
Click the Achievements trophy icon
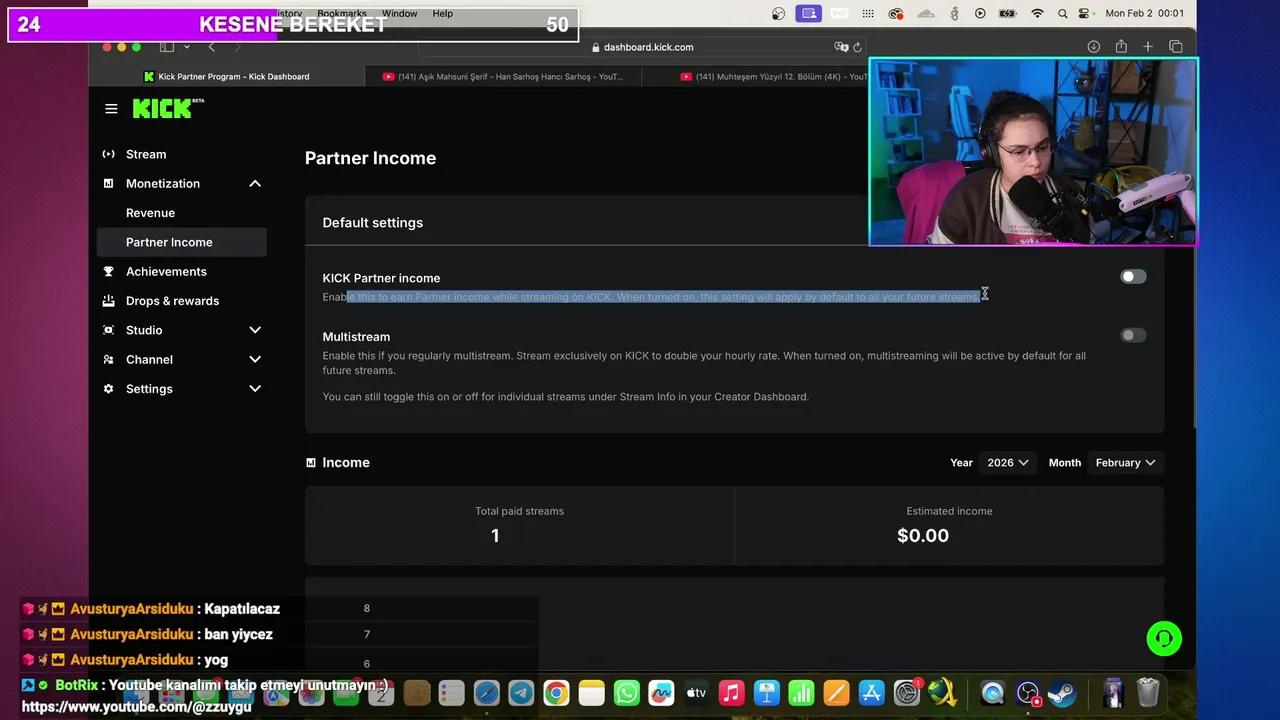tap(108, 272)
